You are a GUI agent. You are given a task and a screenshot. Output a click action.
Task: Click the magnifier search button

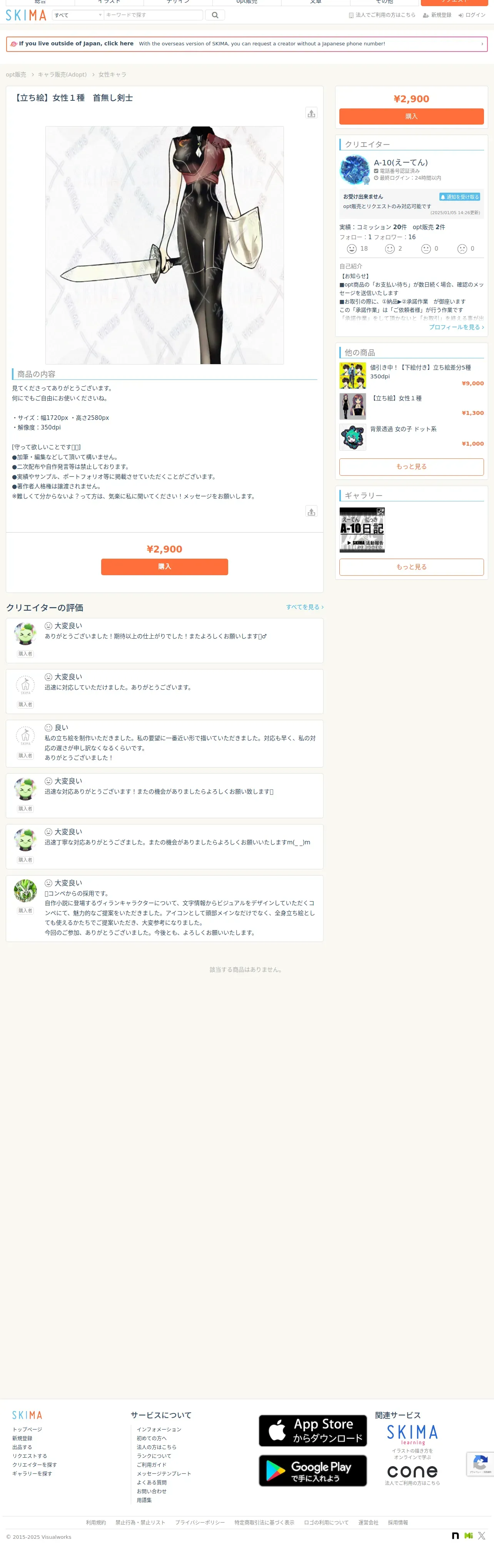click(215, 15)
